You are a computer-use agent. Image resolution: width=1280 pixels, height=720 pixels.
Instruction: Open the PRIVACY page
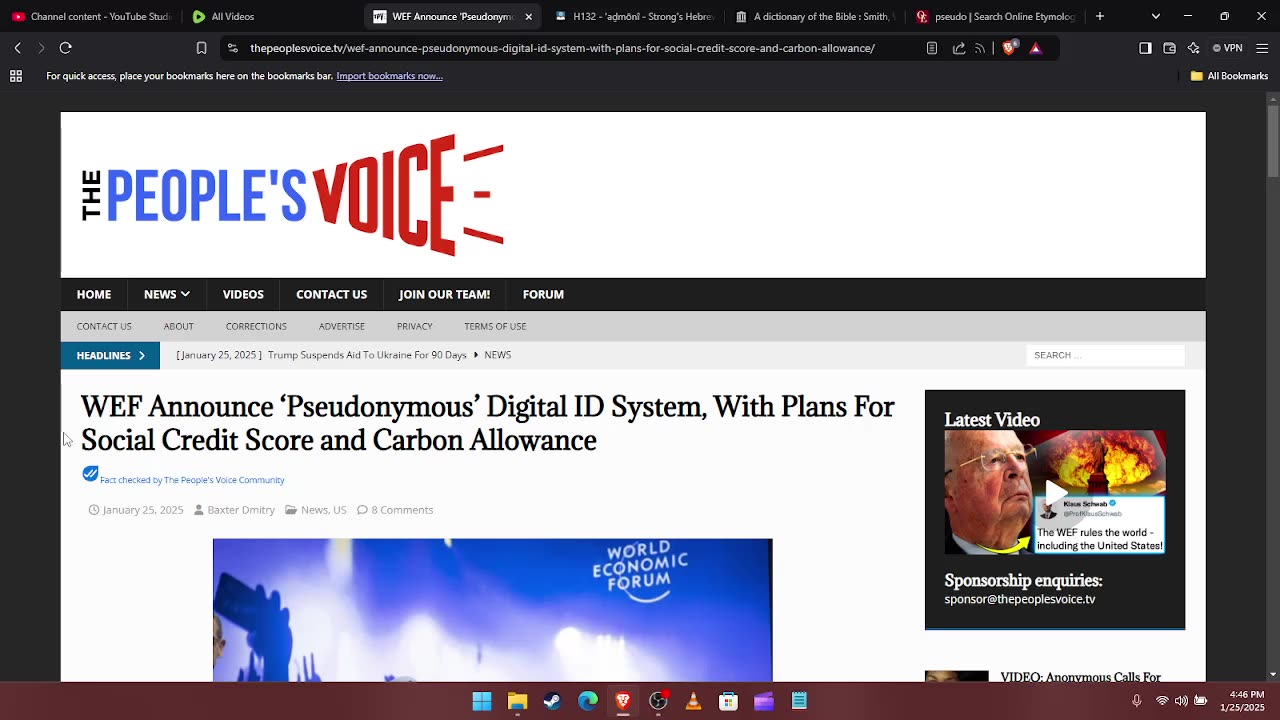pos(414,326)
